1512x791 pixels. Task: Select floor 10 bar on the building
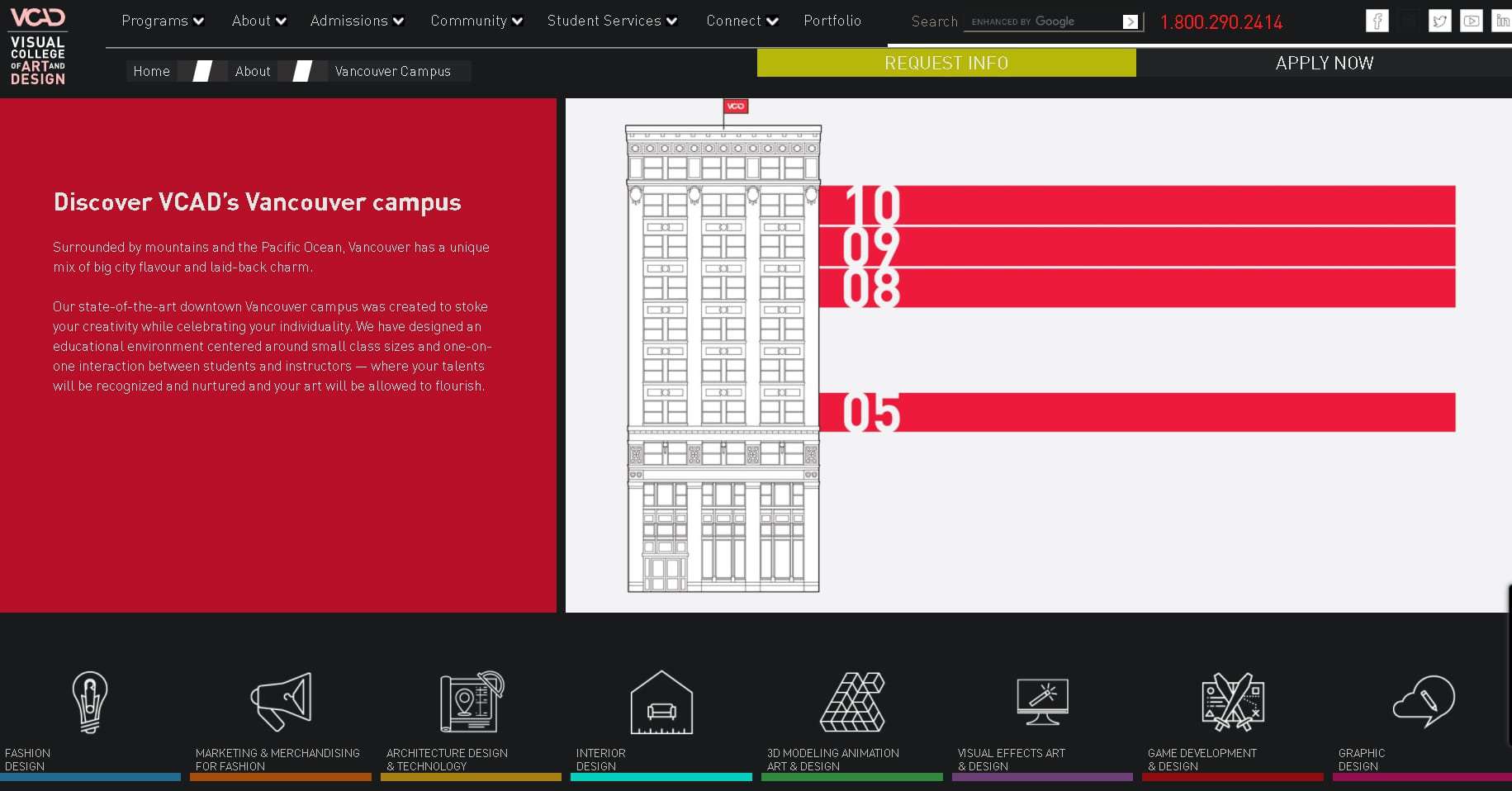[1137, 205]
